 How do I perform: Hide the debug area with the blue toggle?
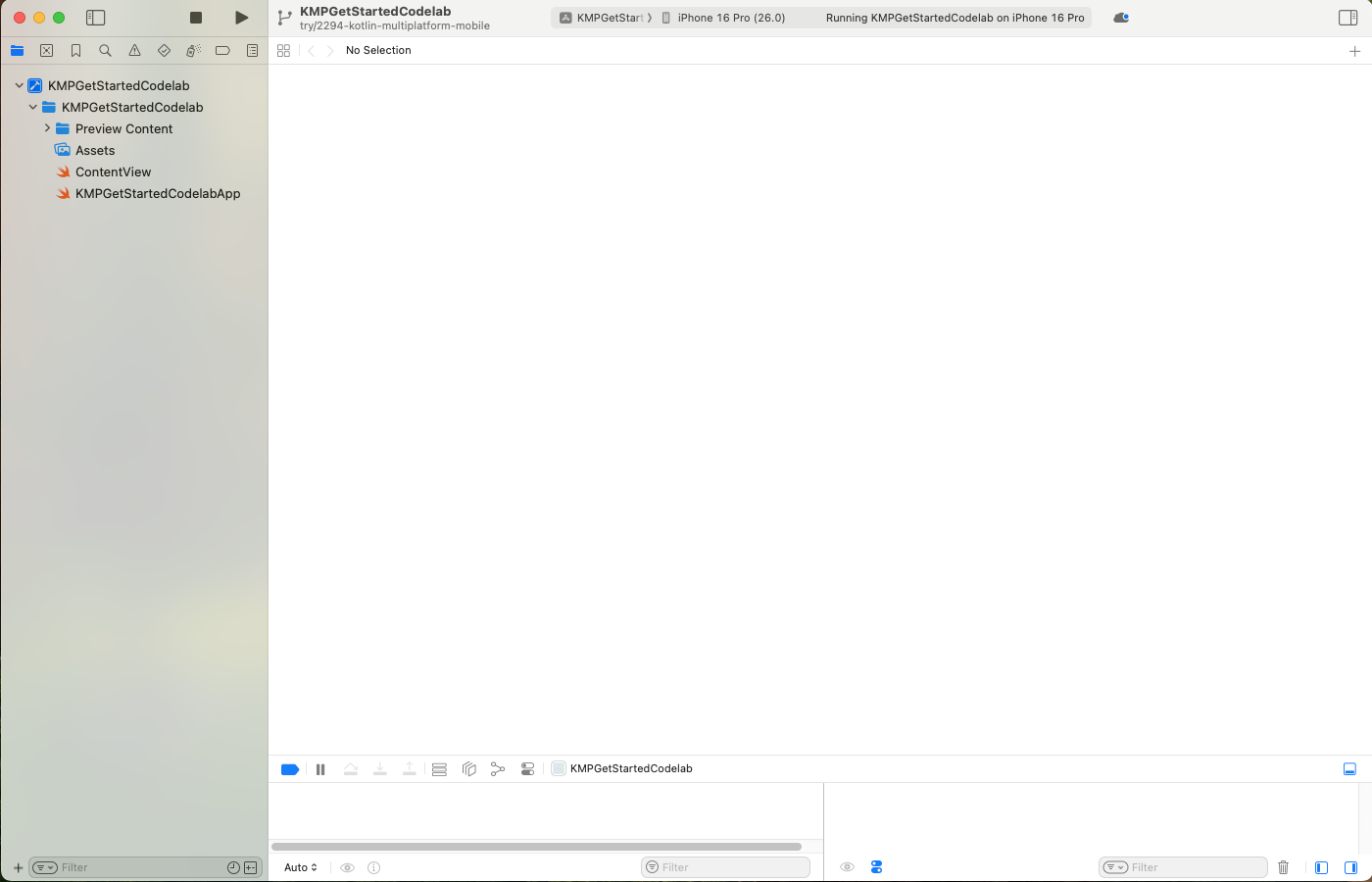click(x=1349, y=769)
